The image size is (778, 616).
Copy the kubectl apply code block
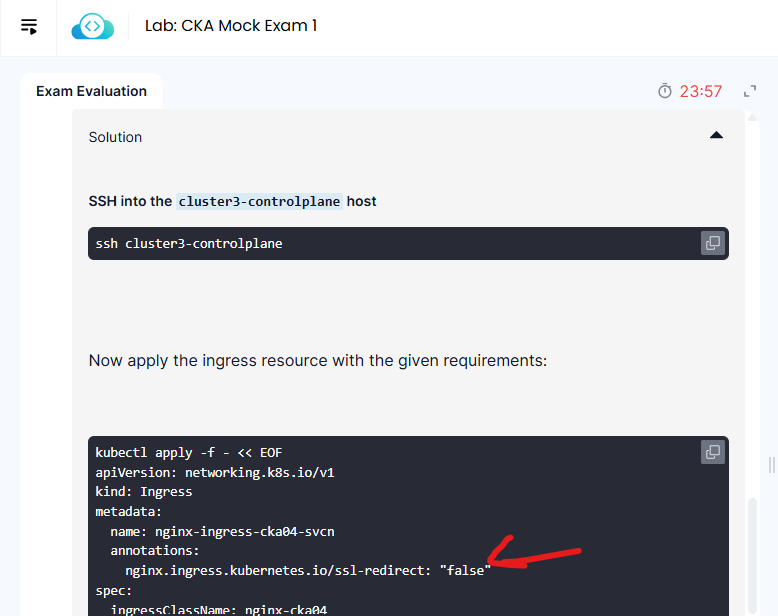pyautogui.click(x=712, y=452)
